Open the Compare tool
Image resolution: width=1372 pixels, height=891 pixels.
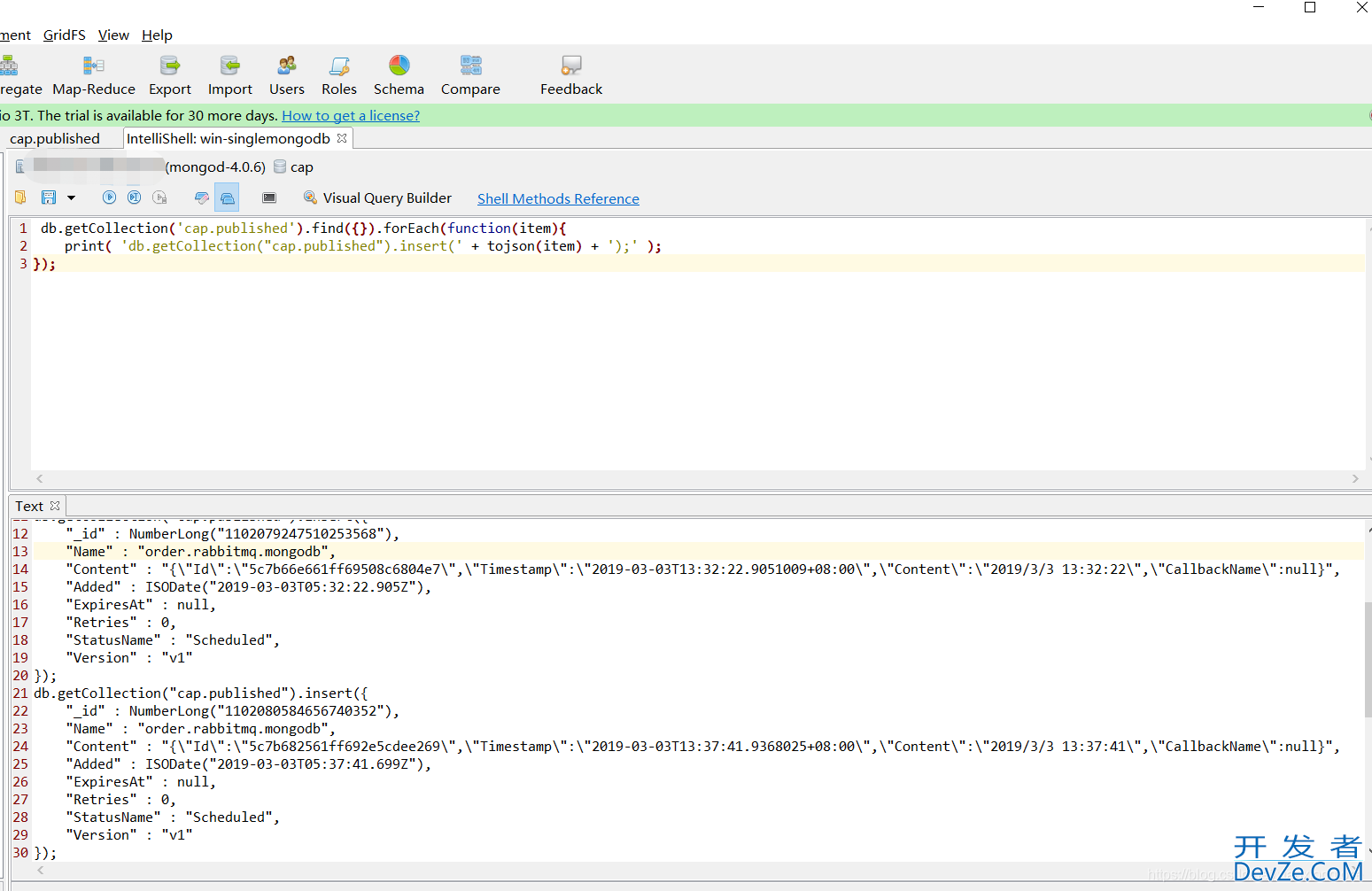470,76
